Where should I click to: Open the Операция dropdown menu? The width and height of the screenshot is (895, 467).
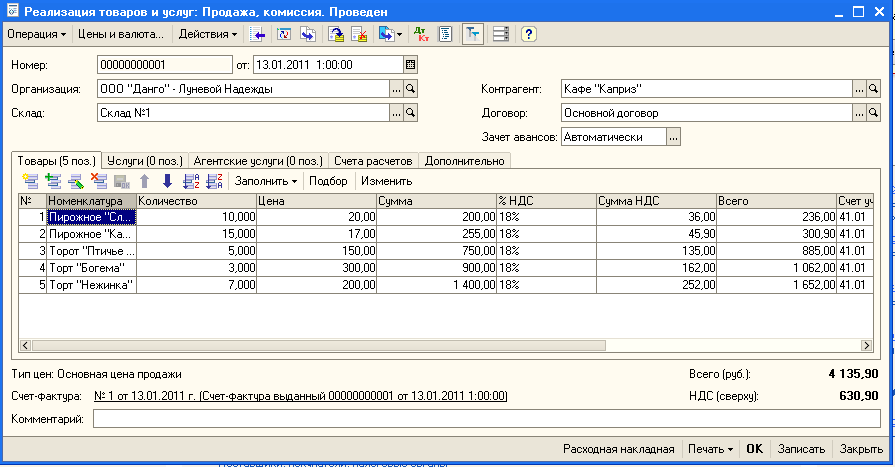pos(36,34)
